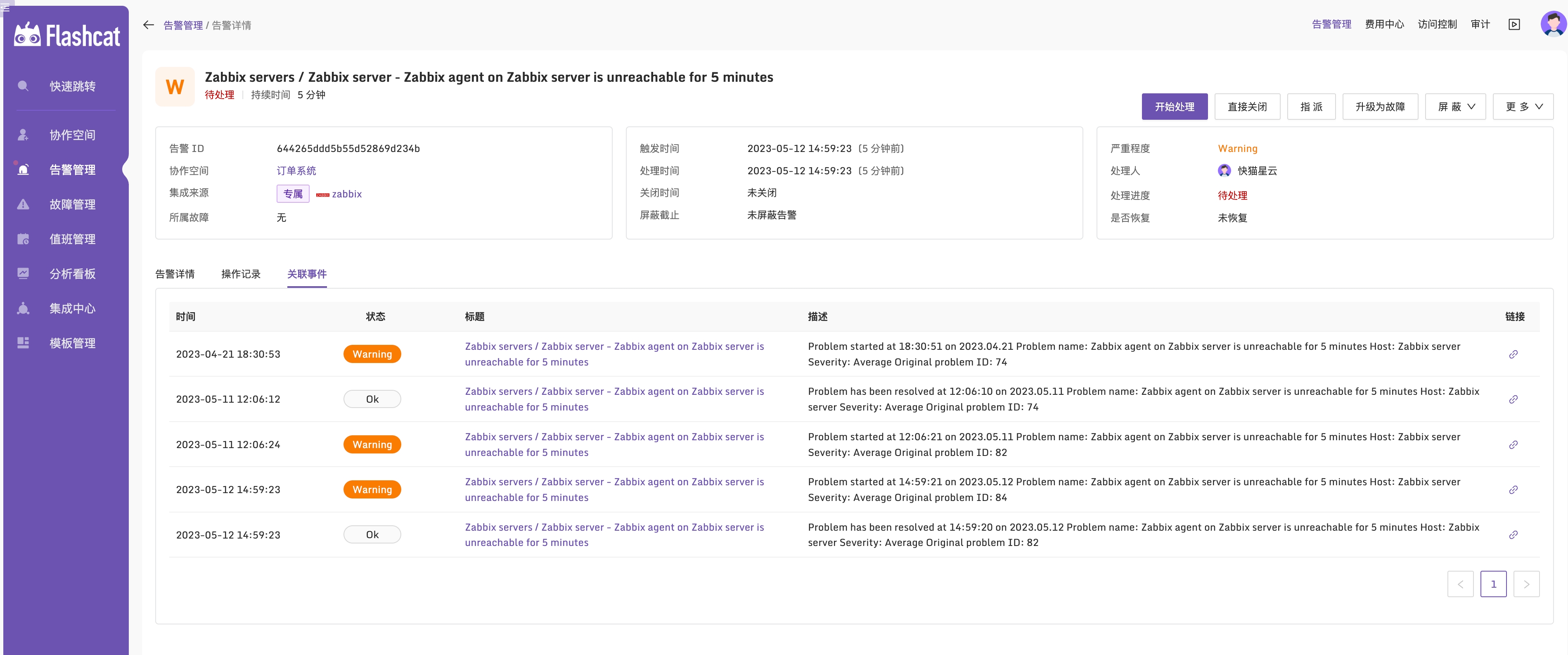Go to next page with pagination arrow
The height and width of the screenshot is (655, 1568).
point(1527,584)
